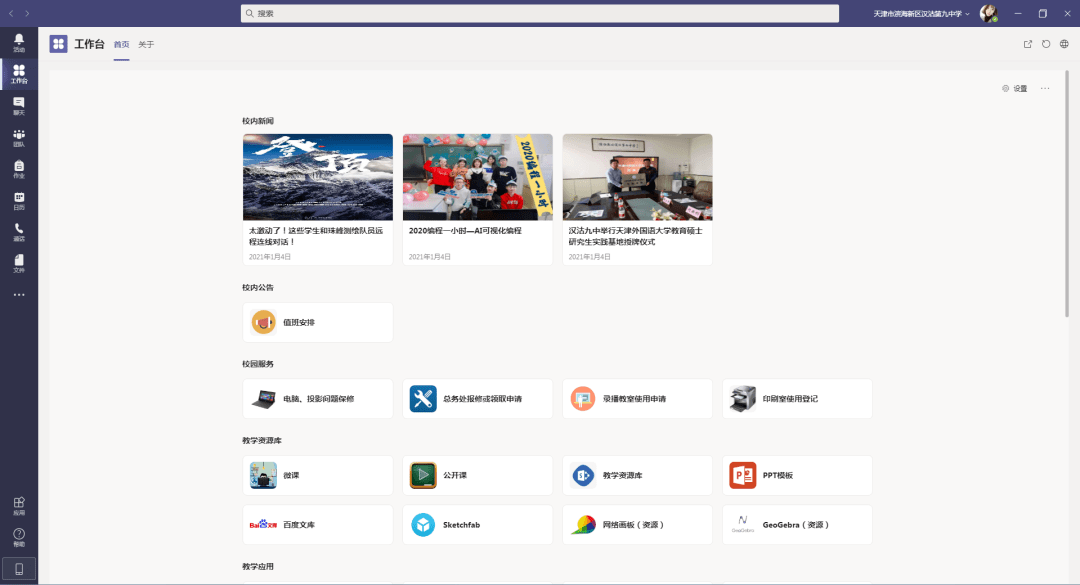Open the 帮助 help icon

[19, 537]
